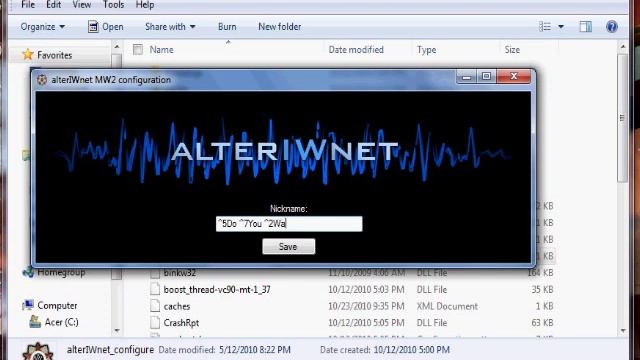Click the Burn button
The width and height of the screenshot is (640, 360).
tap(227, 27)
